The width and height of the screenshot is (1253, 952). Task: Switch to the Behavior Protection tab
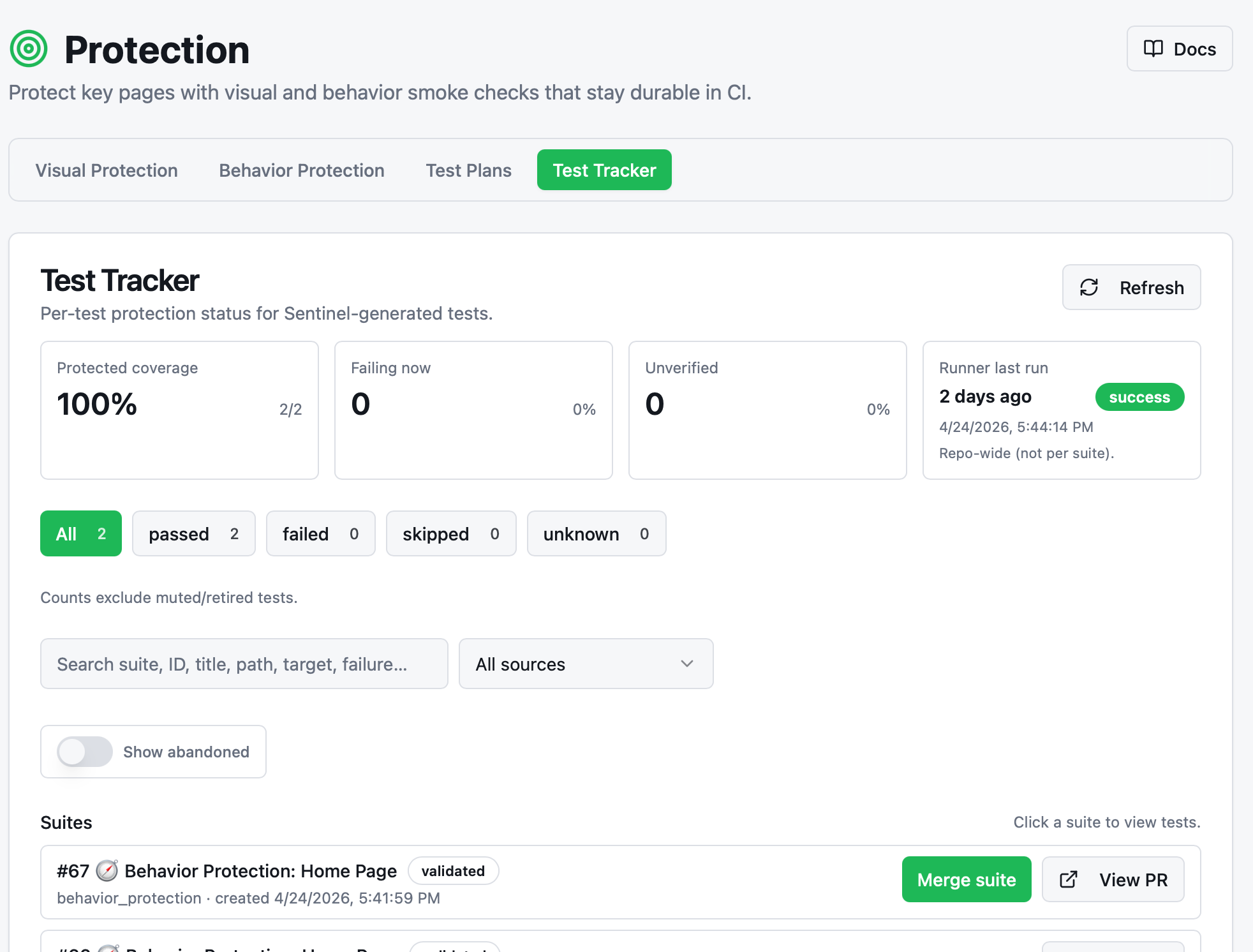tap(302, 170)
